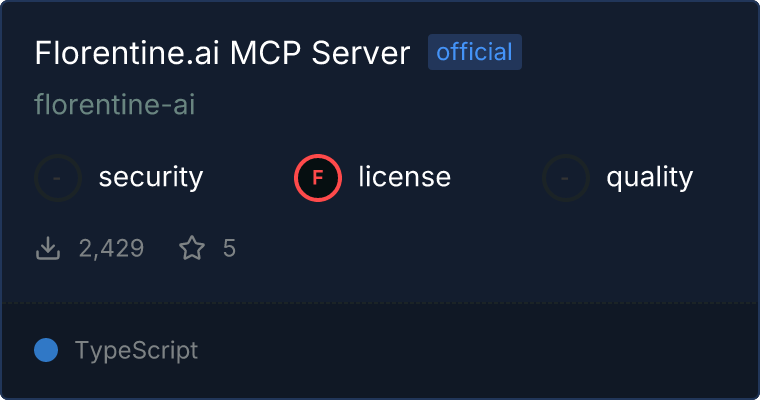
Task: Click the empty security score circle
Action: coord(58,178)
